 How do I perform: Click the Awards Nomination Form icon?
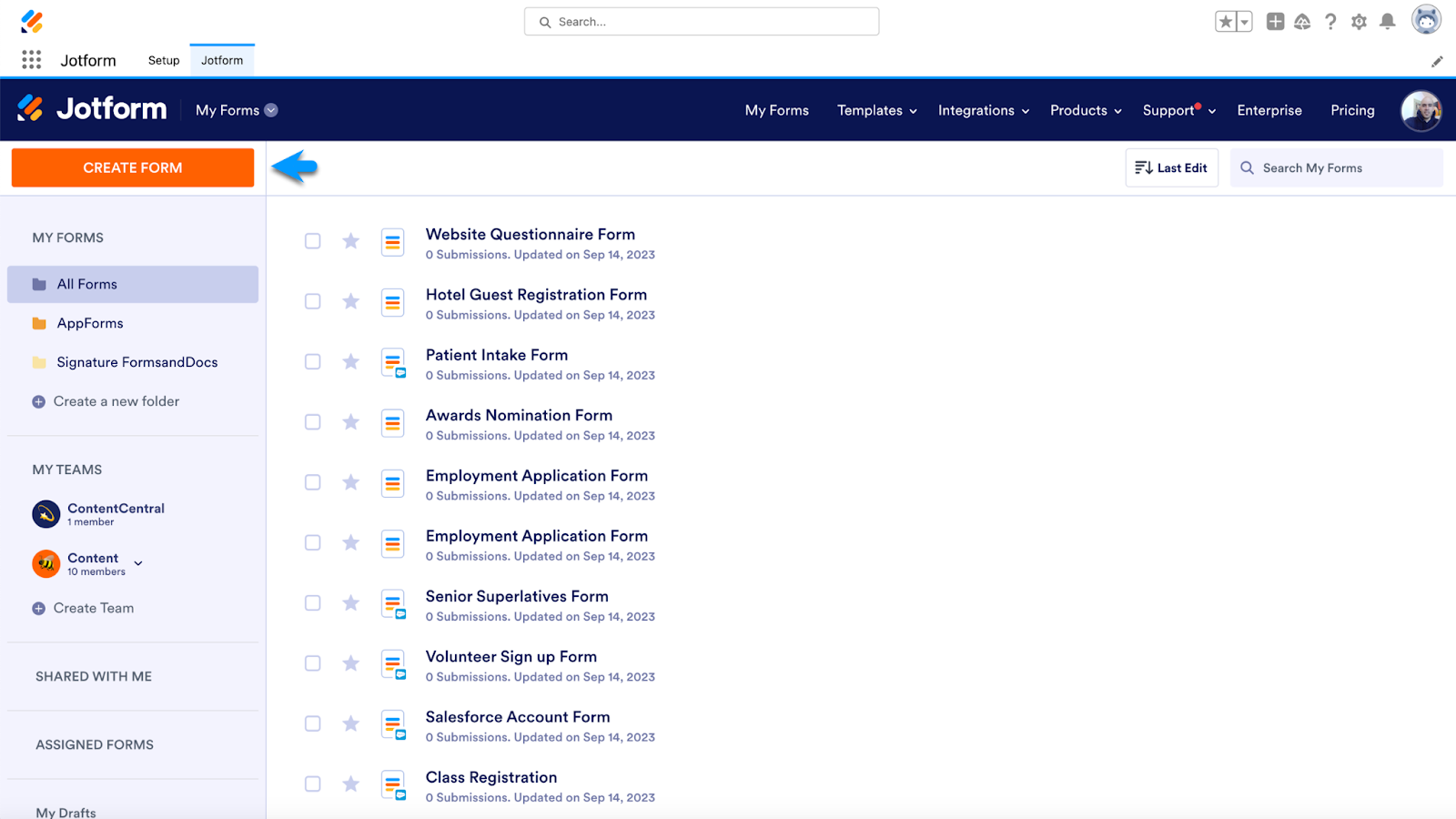(393, 423)
